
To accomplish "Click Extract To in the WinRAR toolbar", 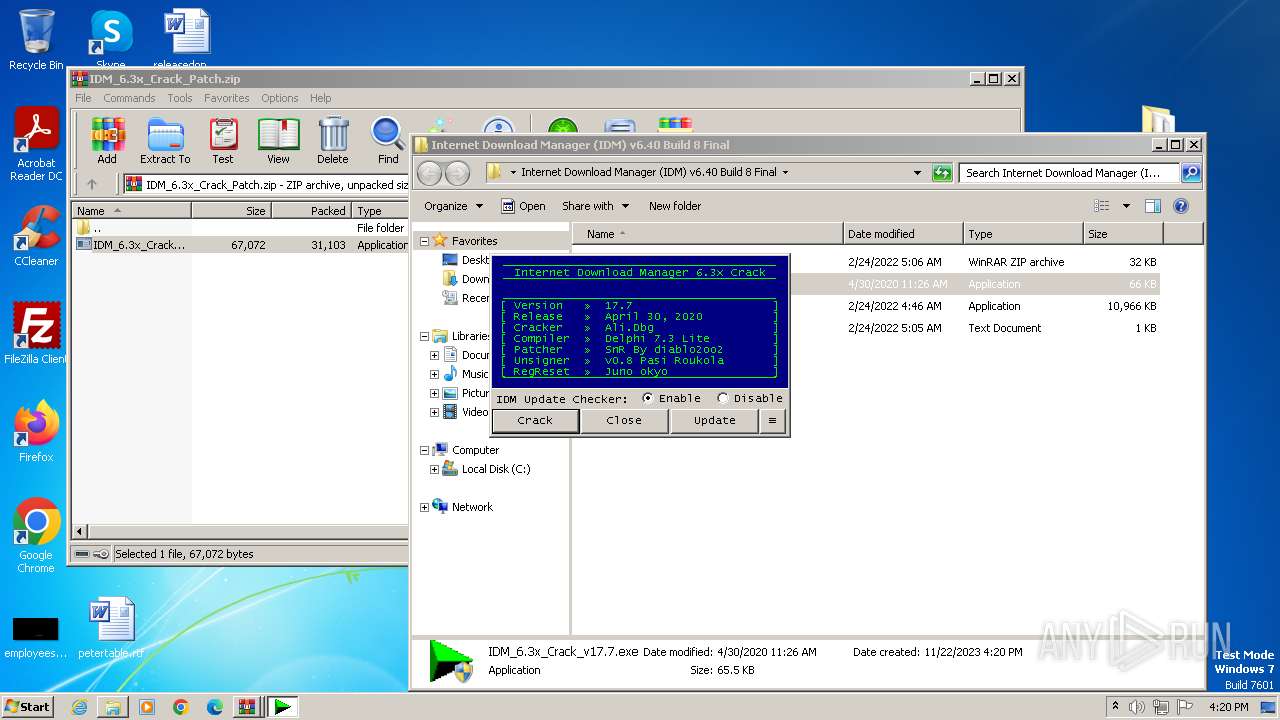I will [x=165, y=141].
